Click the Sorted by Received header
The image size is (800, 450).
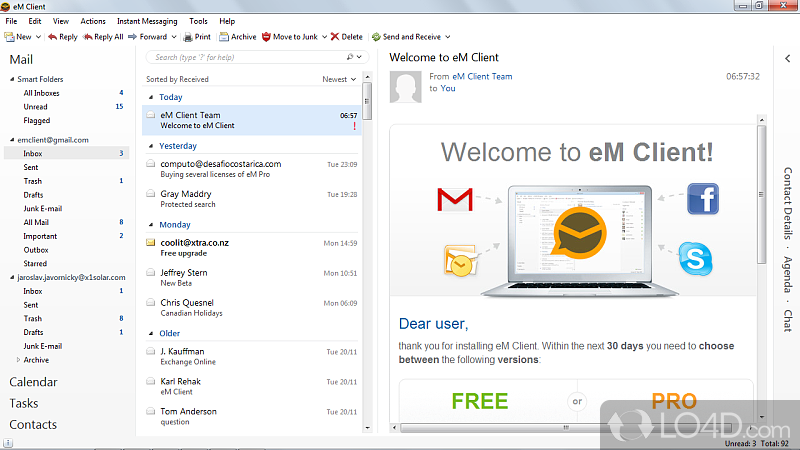pos(177,79)
